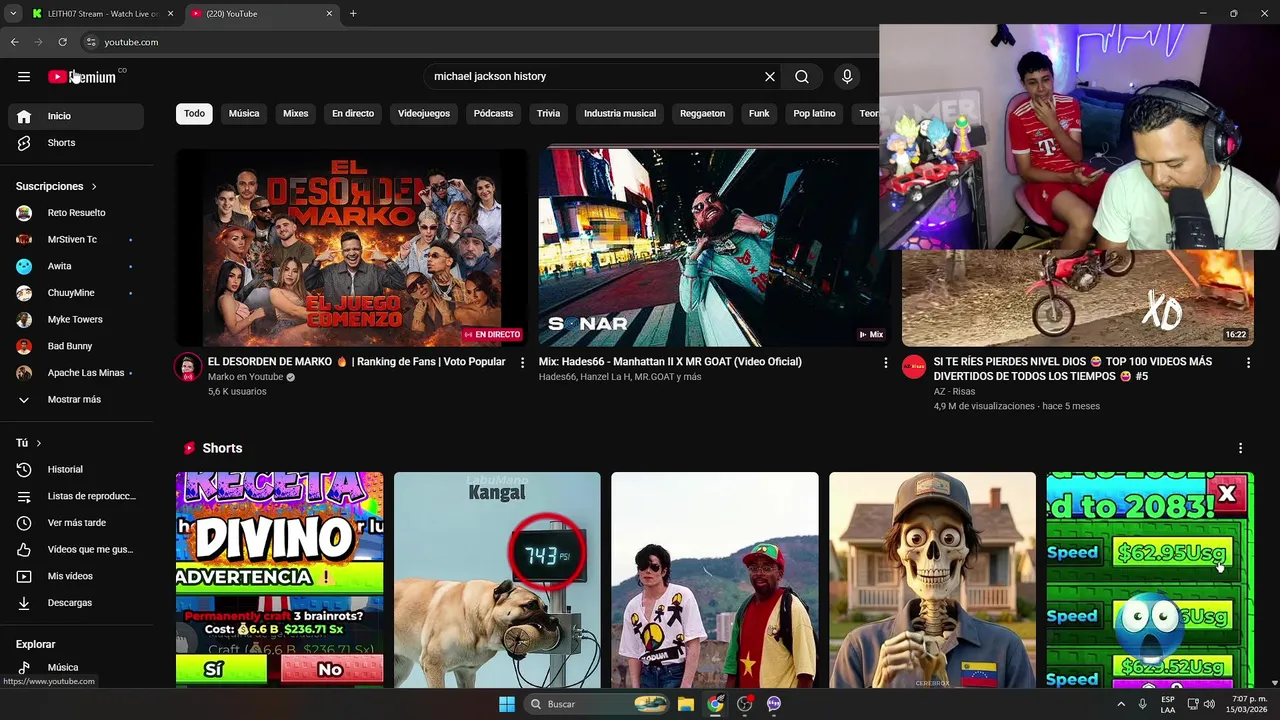The width and height of the screenshot is (1280, 720).
Task: Click AZ Risas channel avatar
Action: point(914,367)
